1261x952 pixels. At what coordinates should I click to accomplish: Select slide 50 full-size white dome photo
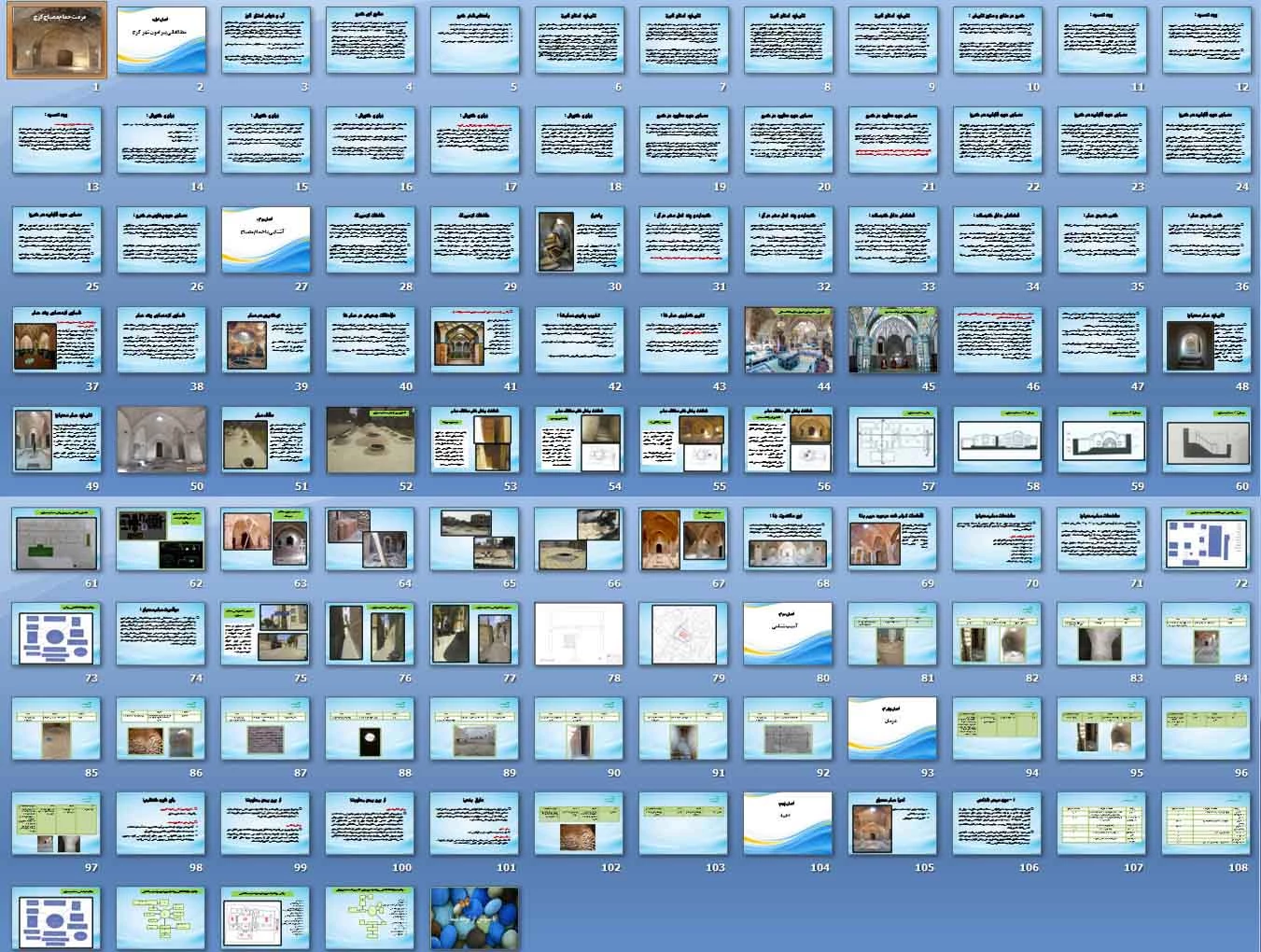(x=161, y=440)
